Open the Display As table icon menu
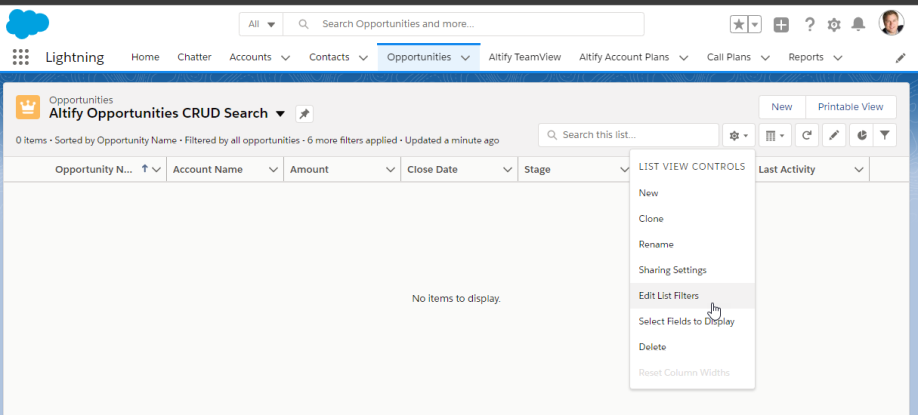The height and width of the screenshot is (415, 918). [775, 135]
